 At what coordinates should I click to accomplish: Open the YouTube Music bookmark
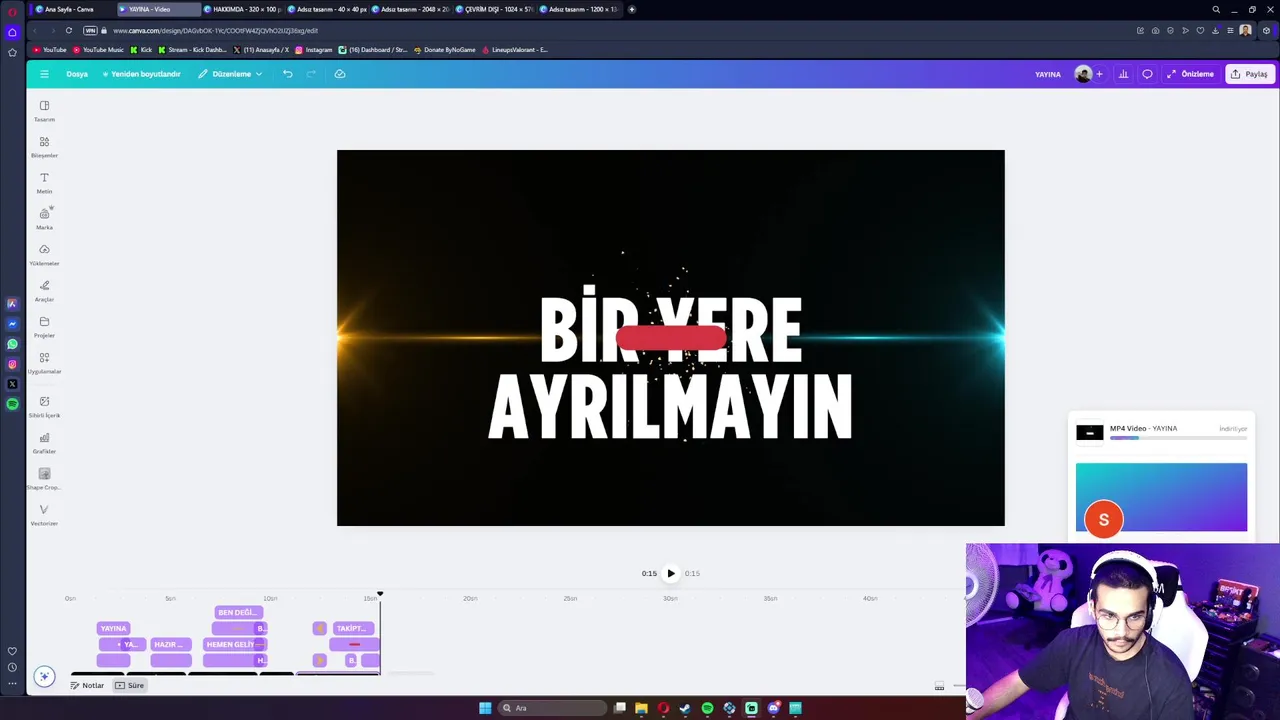98,50
